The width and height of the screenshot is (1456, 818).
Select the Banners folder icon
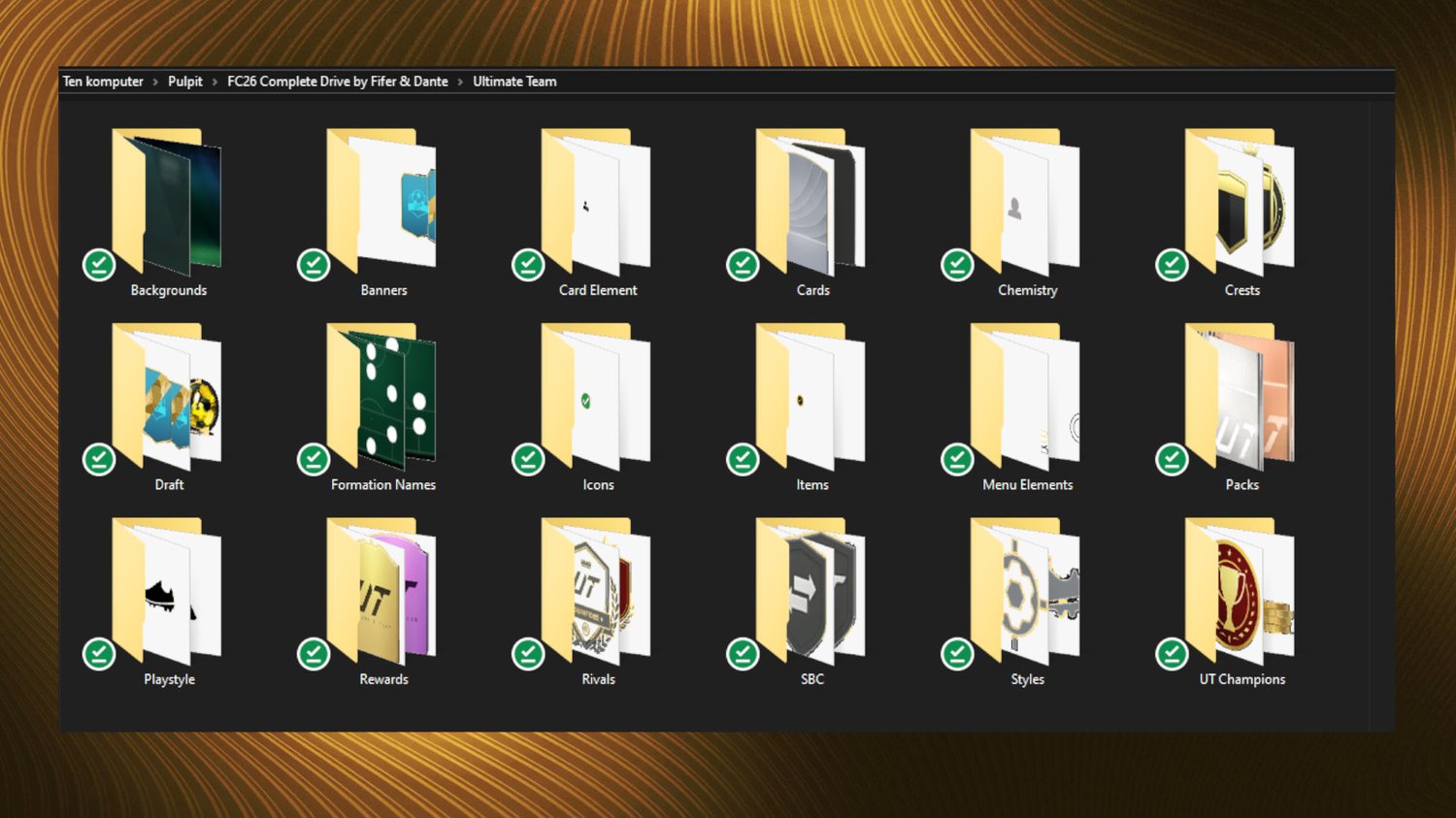(381, 203)
